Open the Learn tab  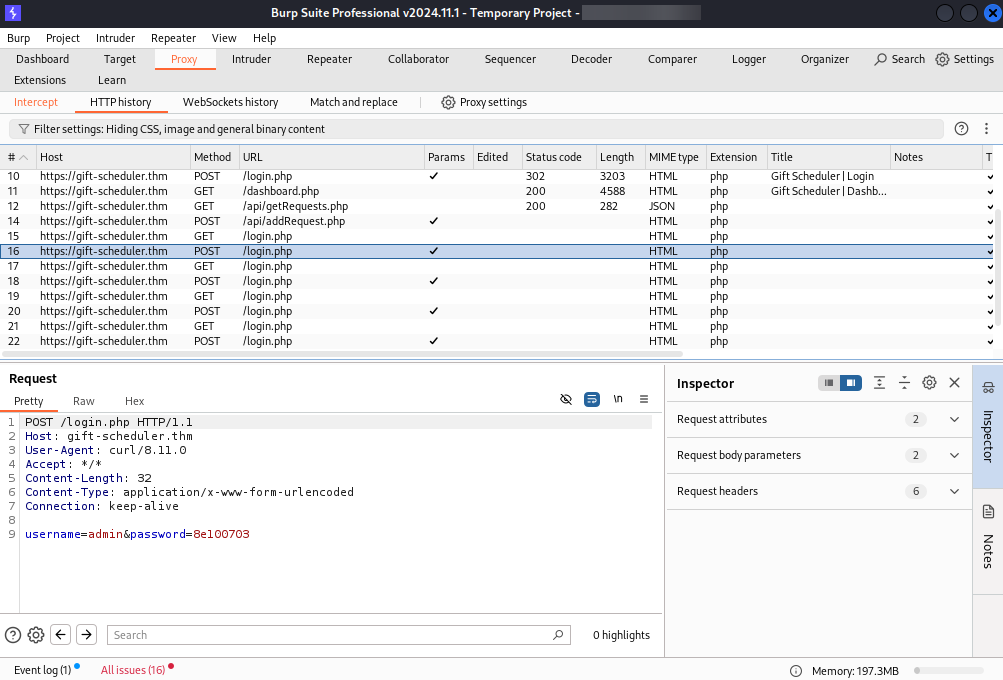(x=112, y=80)
